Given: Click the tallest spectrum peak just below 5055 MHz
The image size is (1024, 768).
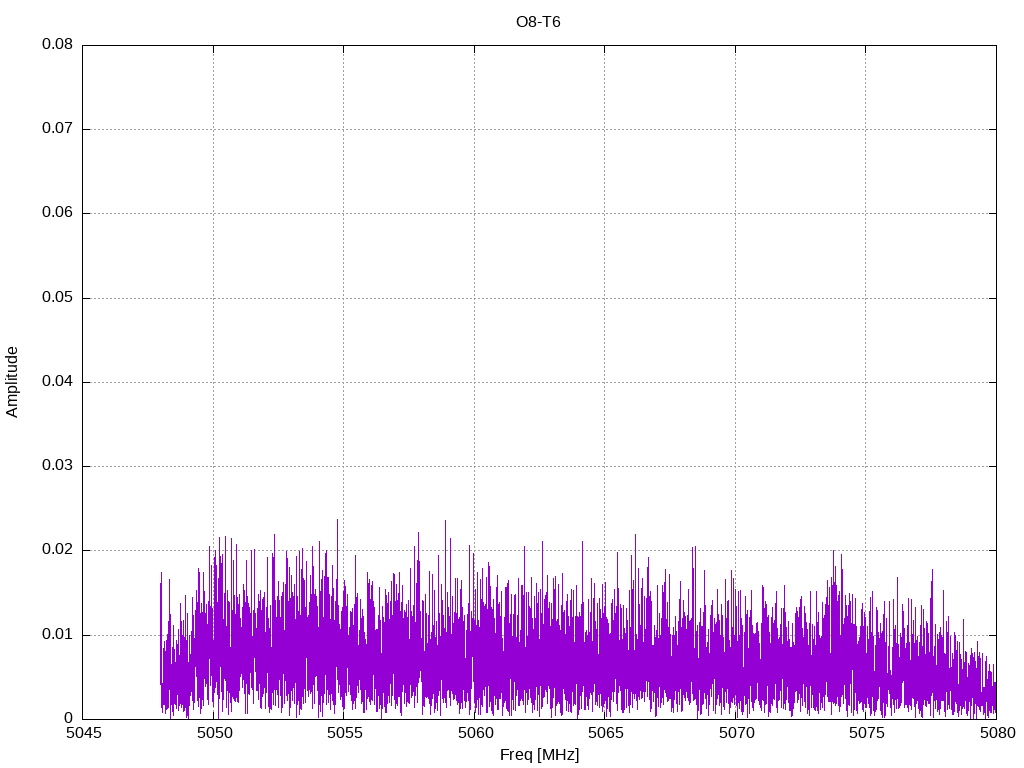Looking at the screenshot, I should (337, 522).
